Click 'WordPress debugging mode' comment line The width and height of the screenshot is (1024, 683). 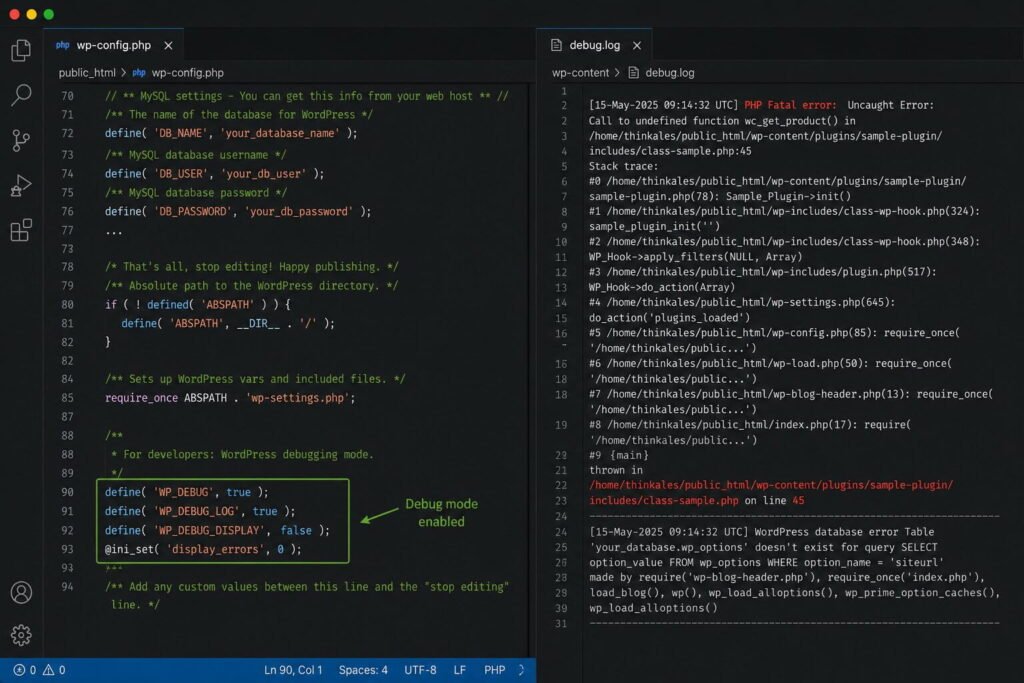[242, 454]
